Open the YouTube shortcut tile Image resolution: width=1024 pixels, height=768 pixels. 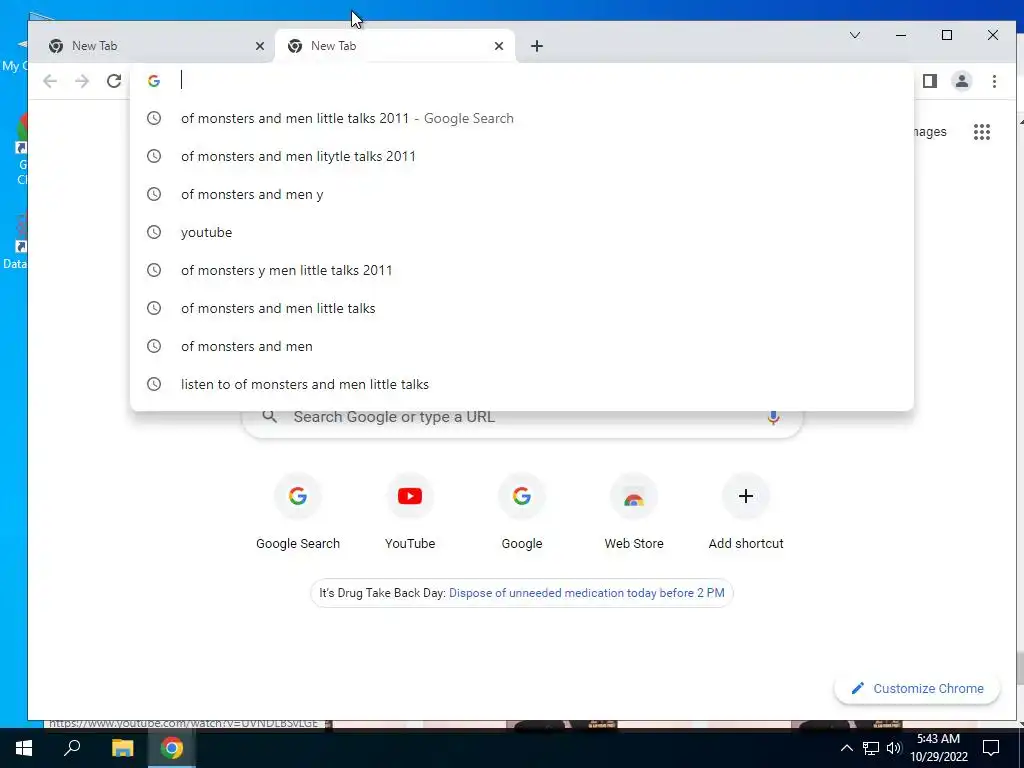point(409,512)
